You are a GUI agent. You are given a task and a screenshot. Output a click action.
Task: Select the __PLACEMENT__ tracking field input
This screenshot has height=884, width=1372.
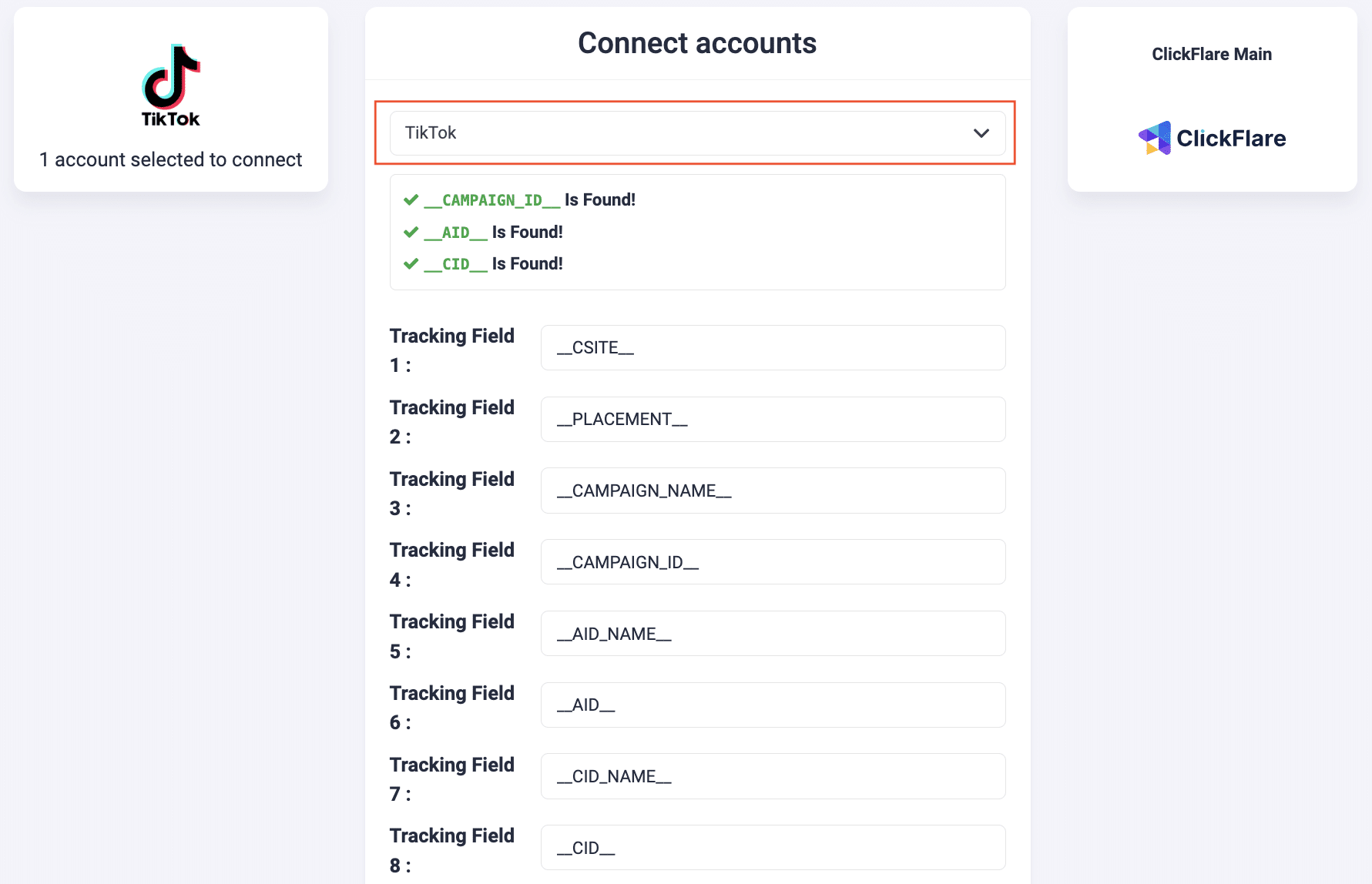pyautogui.click(x=773, y=419)
